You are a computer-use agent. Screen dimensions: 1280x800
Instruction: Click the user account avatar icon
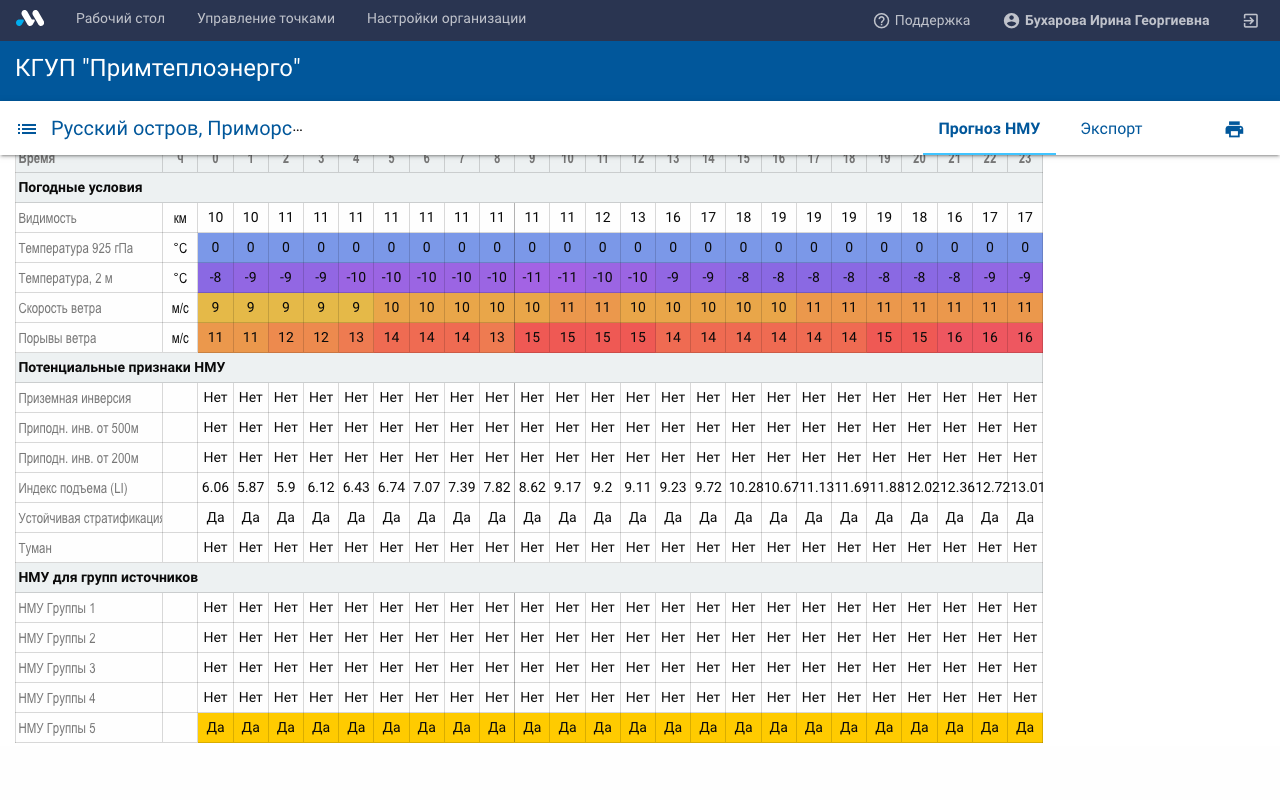(x=1011, y=20)
